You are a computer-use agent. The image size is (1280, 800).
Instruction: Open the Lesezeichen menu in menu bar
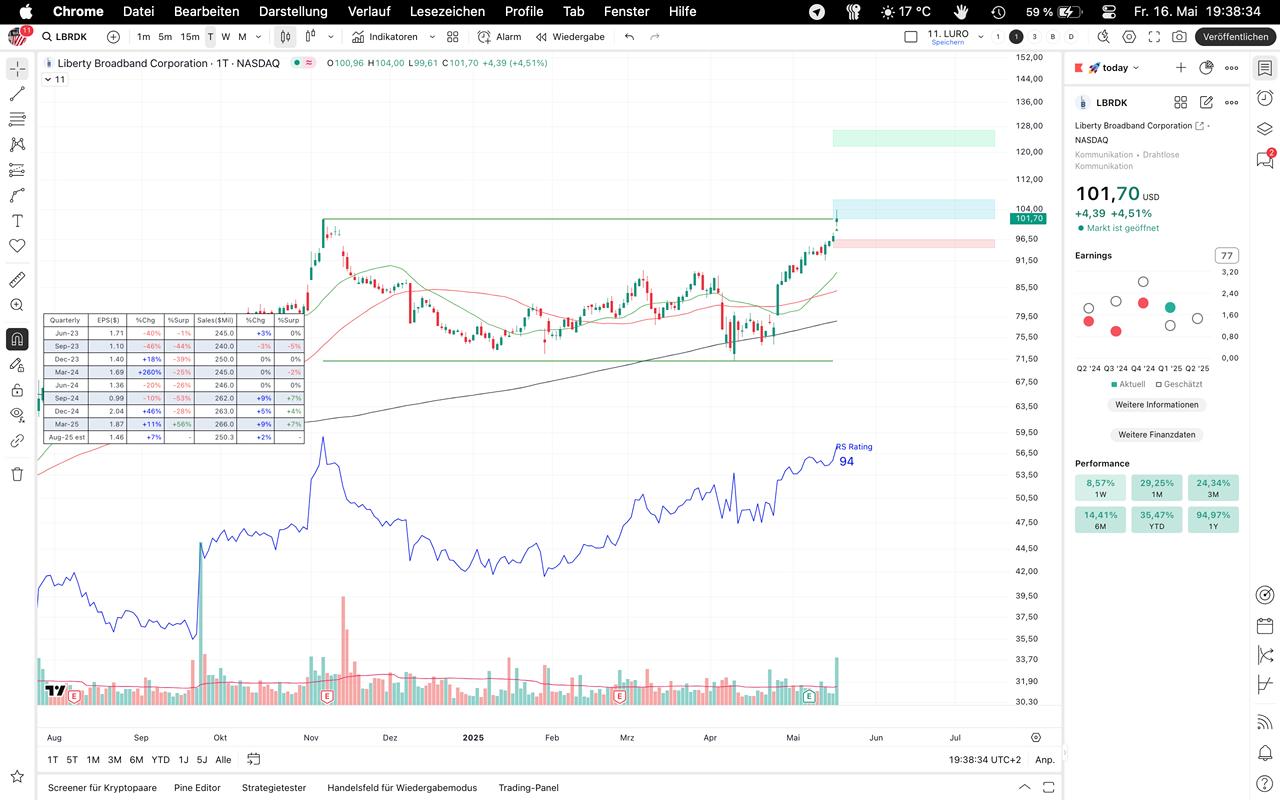pos(447,11)
